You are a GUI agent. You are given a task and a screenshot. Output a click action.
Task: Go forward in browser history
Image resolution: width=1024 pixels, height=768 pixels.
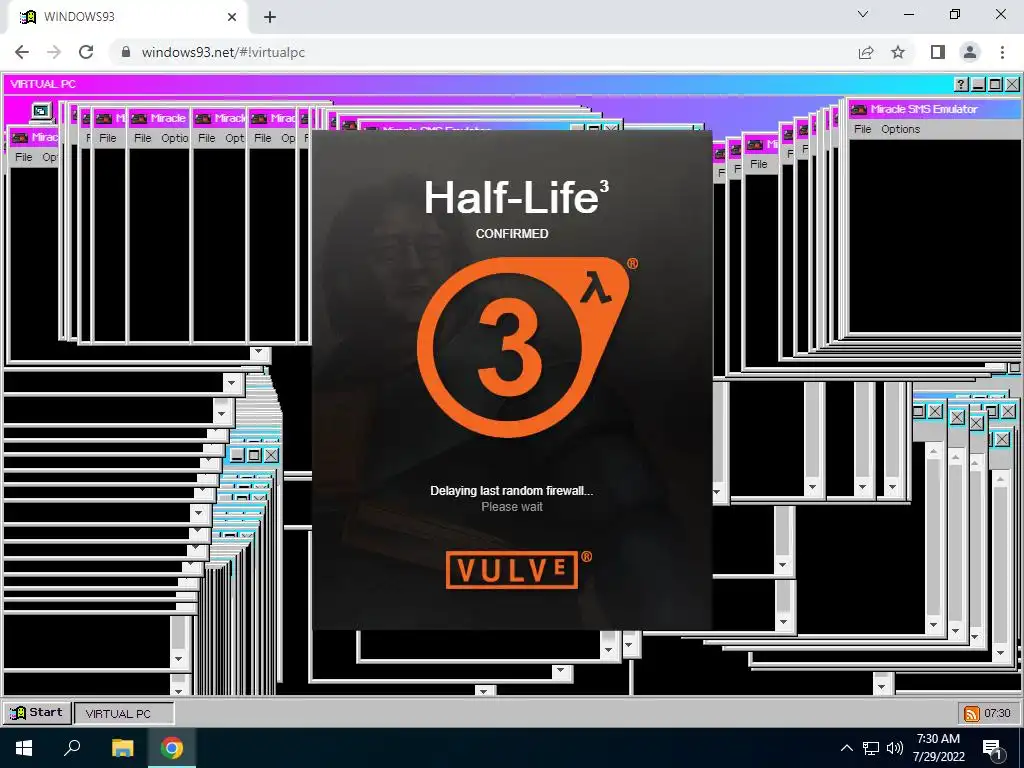(x=54, y=52)
